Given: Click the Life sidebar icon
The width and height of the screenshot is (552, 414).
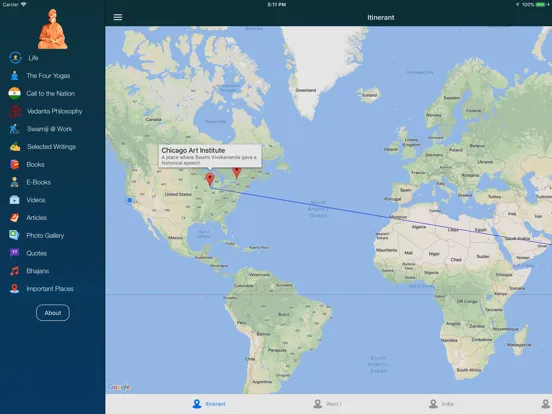Looking at the screenshot, I should pyautogui.click(x=15, y=57).
